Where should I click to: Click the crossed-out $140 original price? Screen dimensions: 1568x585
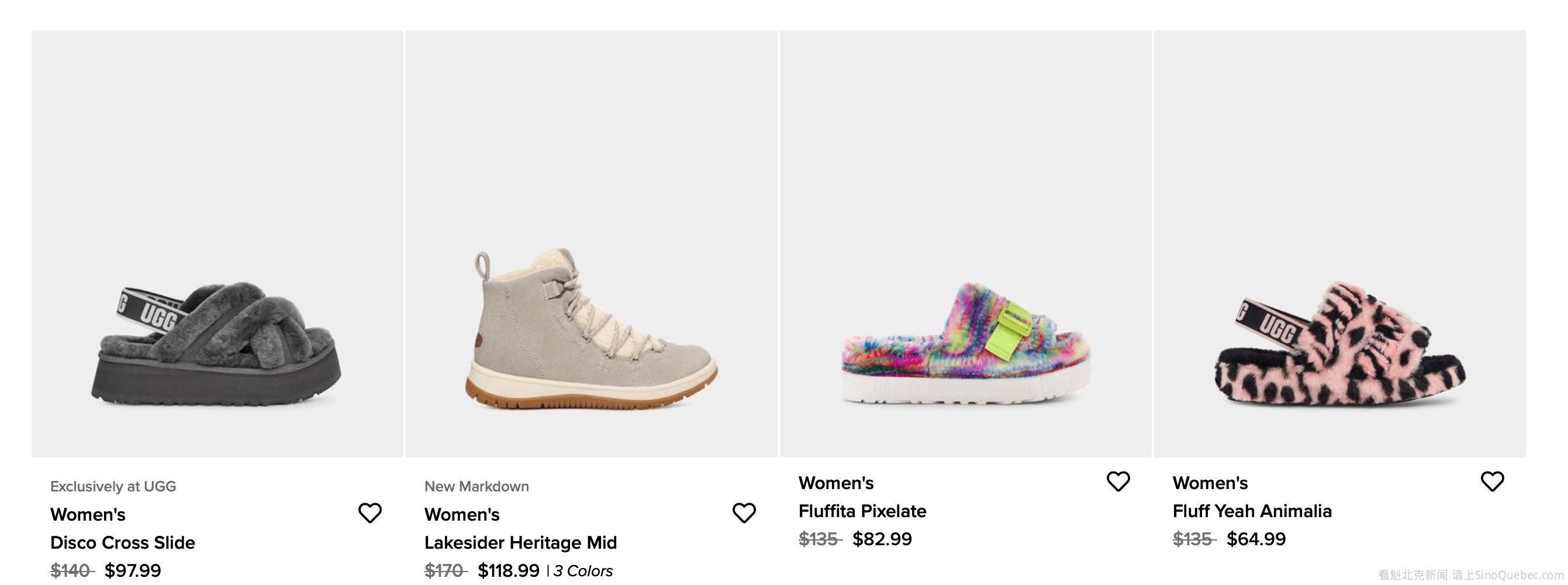72,570
